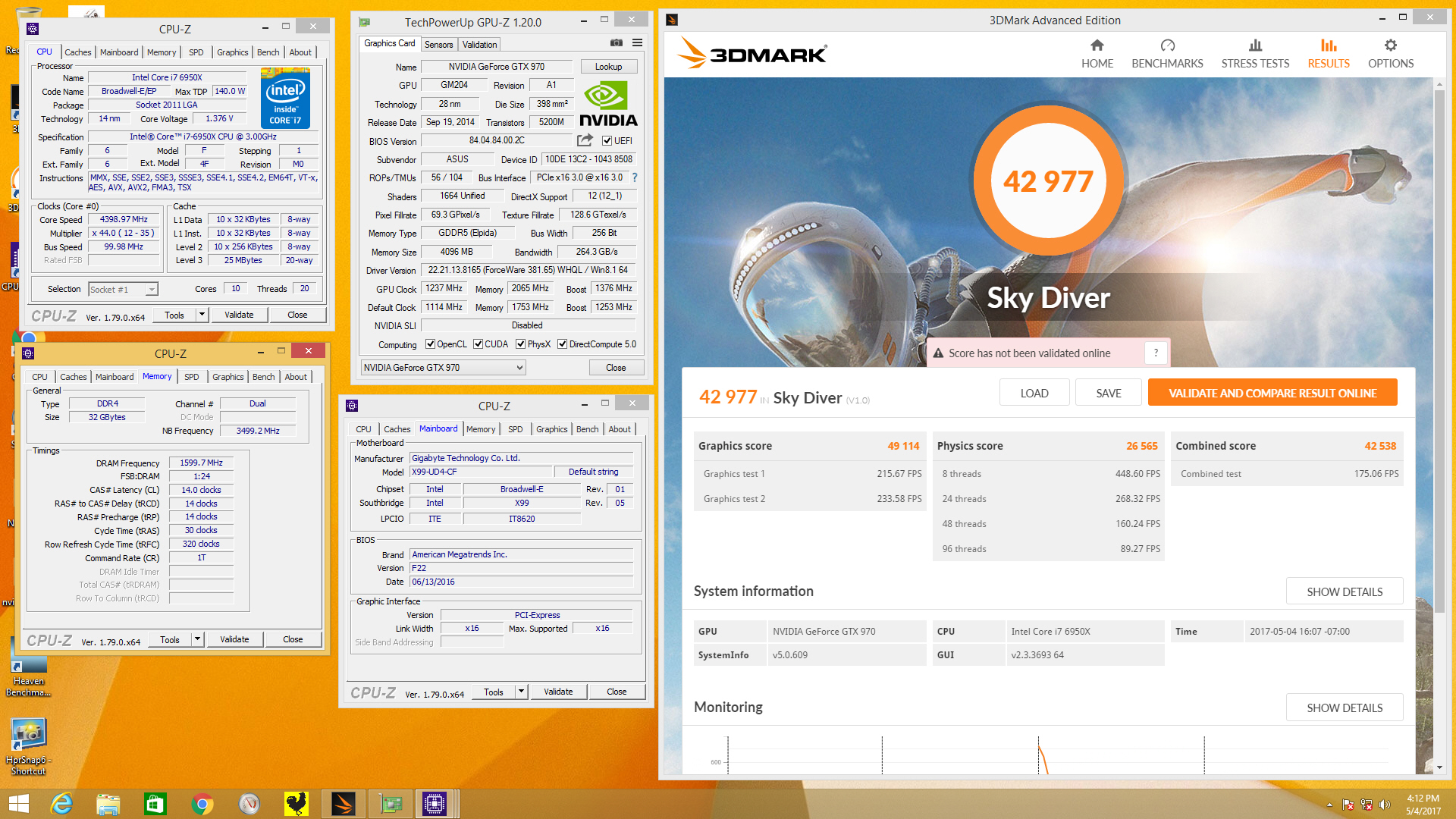This screenshot has height=819, width=1456.
Task: Open the Windows Start button
Action: click(x=19, y=803)
